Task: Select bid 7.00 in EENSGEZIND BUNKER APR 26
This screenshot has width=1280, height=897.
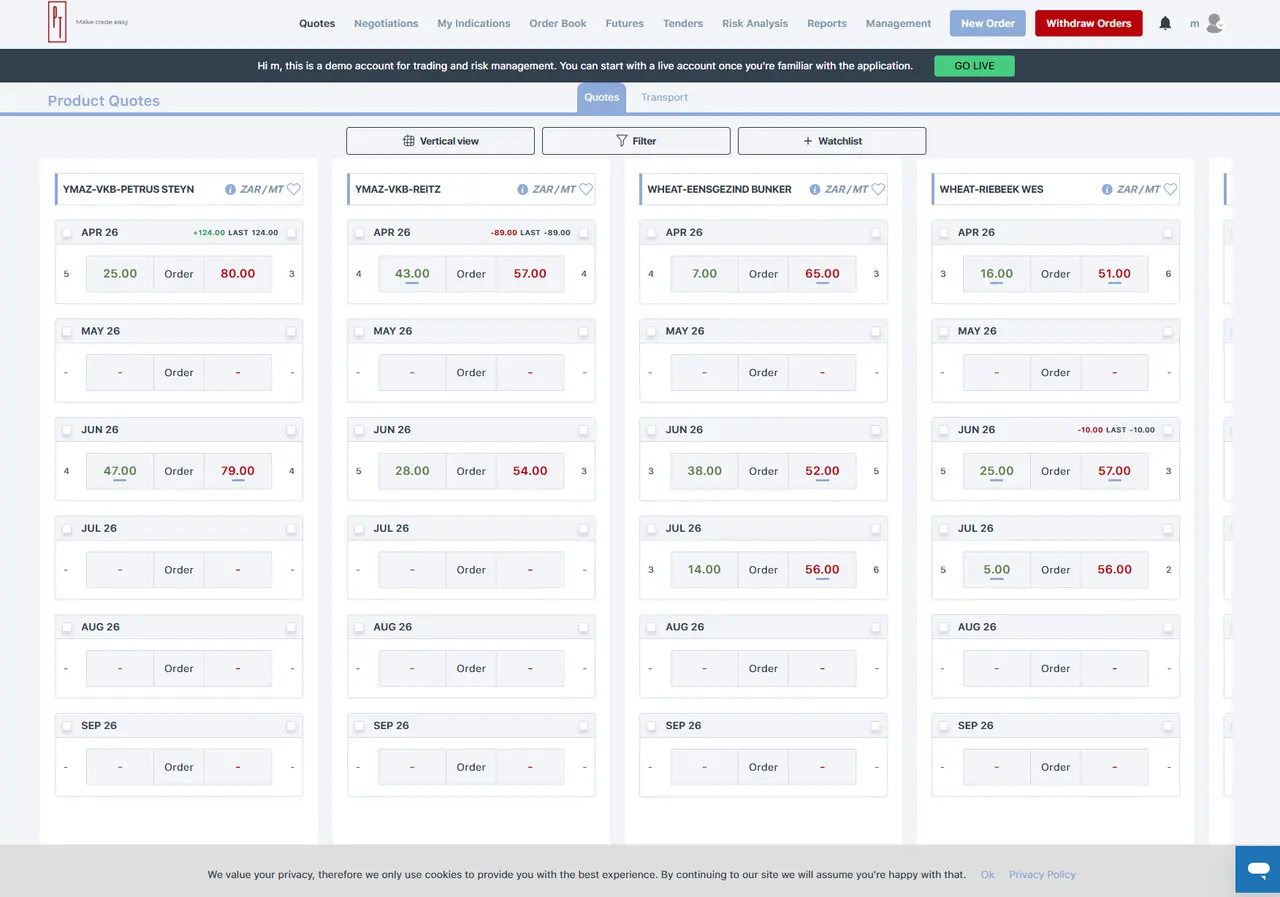Action: (704, 274)
